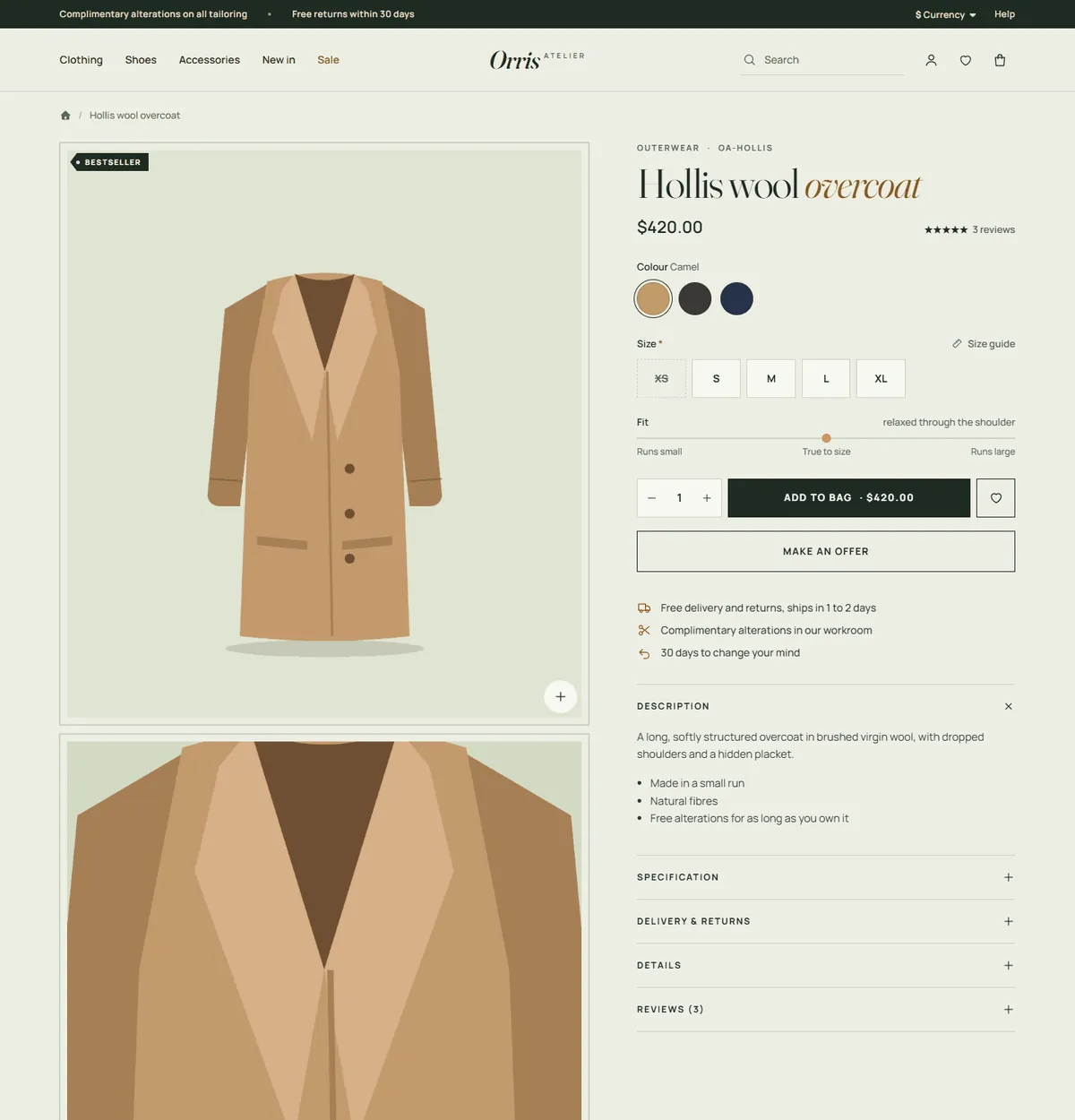Open the Currency dropdown
This screenshot has width=1075, height=1120.
pyautogui.click(x=945, y=14)
